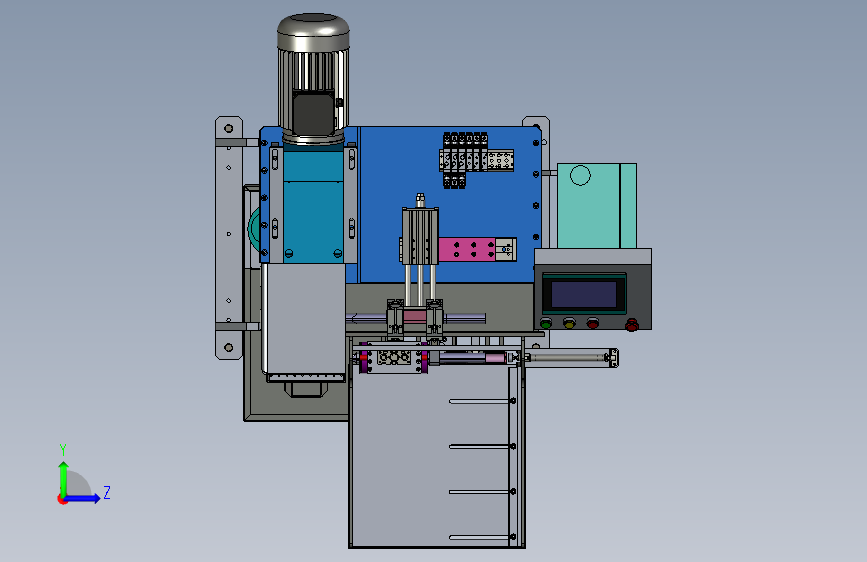Image resolution: width=867 pixels, height=562 pixels.
Task: Select the gray chute below gearbox
Action: pyautogui.click(x=304, y=321)
